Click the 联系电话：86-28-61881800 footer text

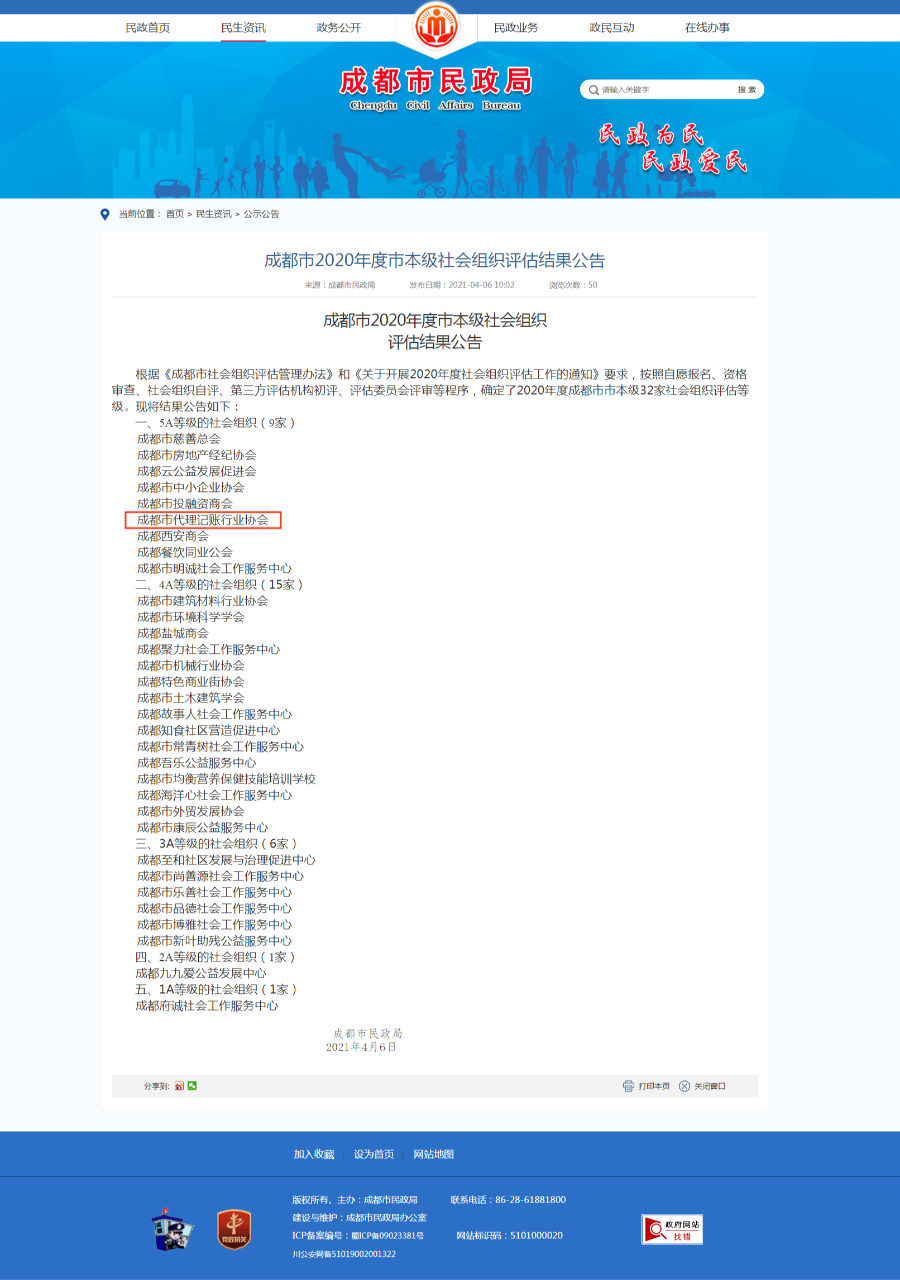click(x=508, y=1200)
